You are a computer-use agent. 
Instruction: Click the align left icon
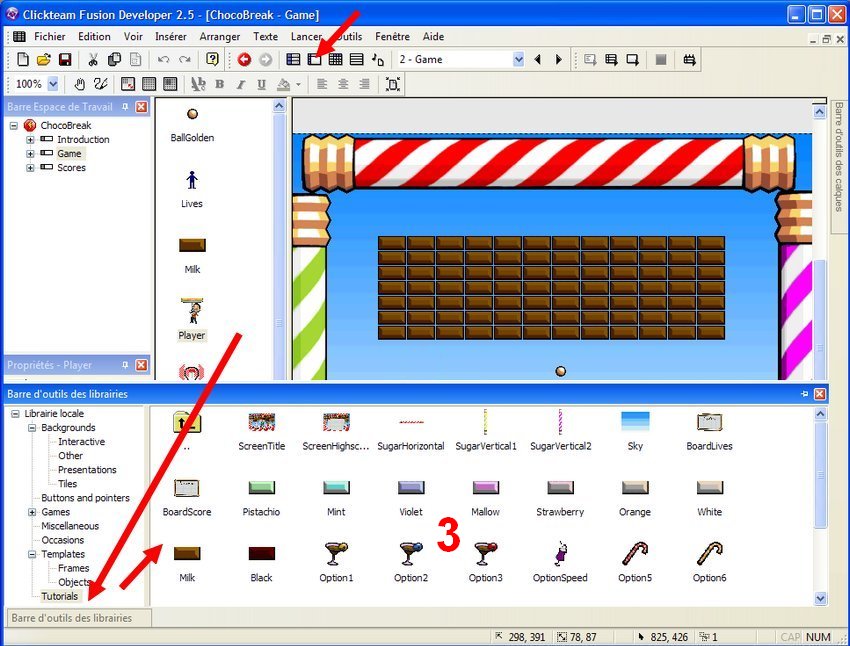point(322,84)
